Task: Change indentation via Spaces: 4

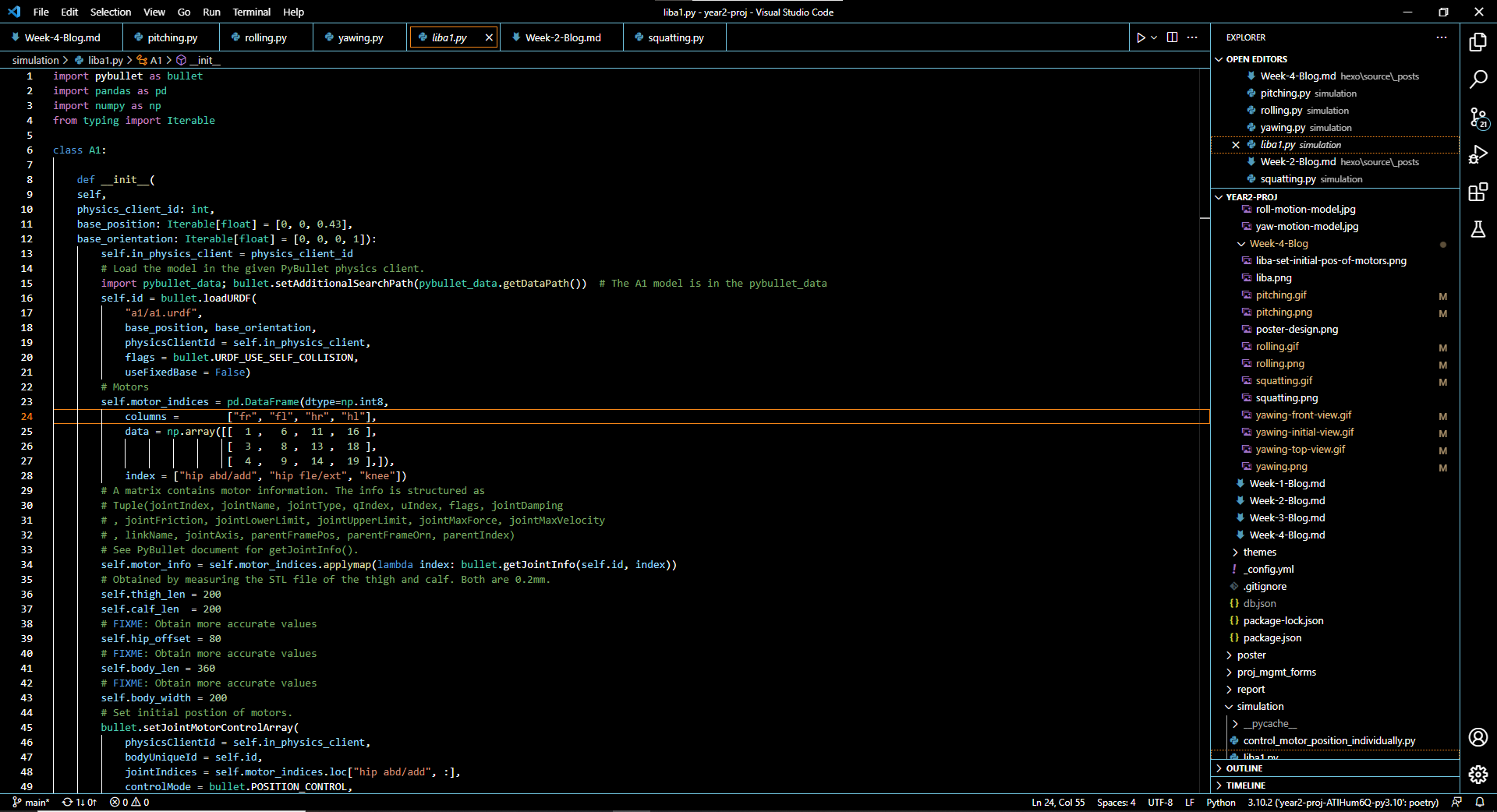Action: pyautogui.click(x=1116, y=802)
